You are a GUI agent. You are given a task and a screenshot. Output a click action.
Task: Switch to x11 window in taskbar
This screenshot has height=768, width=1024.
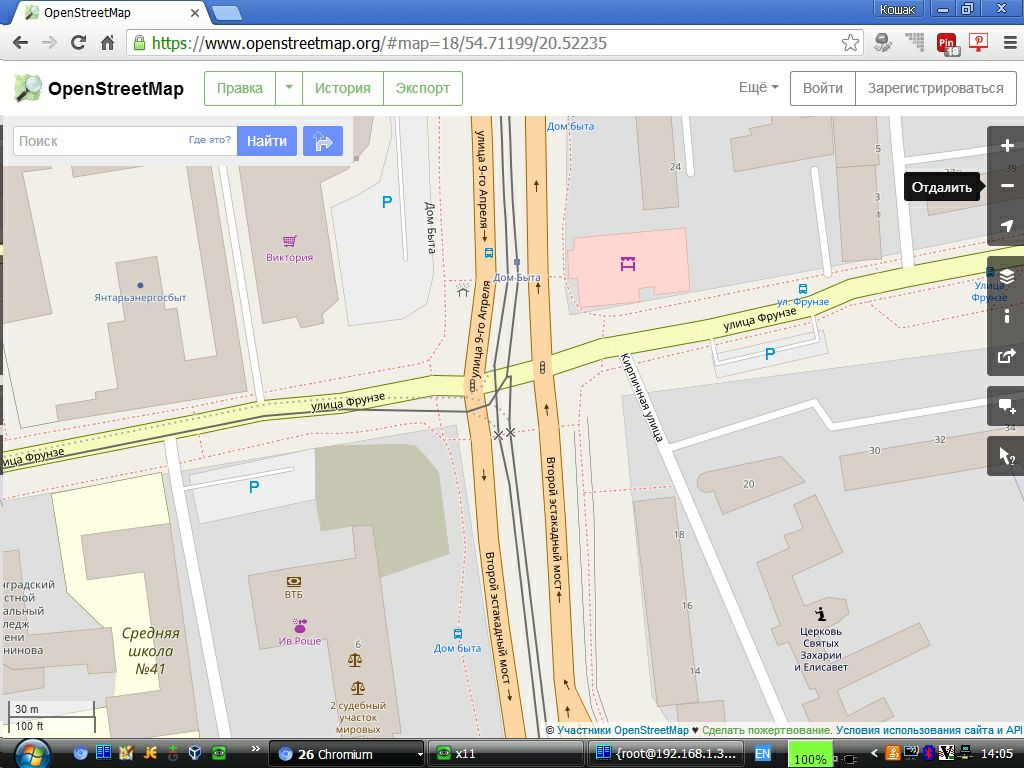(x=505, y=754)
